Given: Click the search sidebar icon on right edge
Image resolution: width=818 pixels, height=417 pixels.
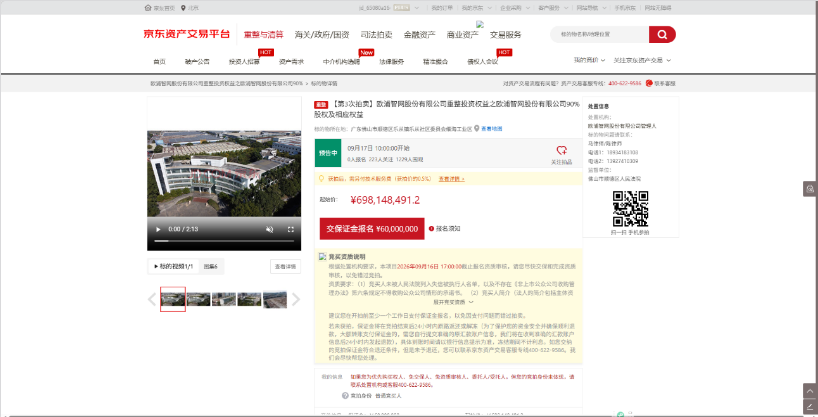Looking at the screenshot, I should click(x=810, y=189).
